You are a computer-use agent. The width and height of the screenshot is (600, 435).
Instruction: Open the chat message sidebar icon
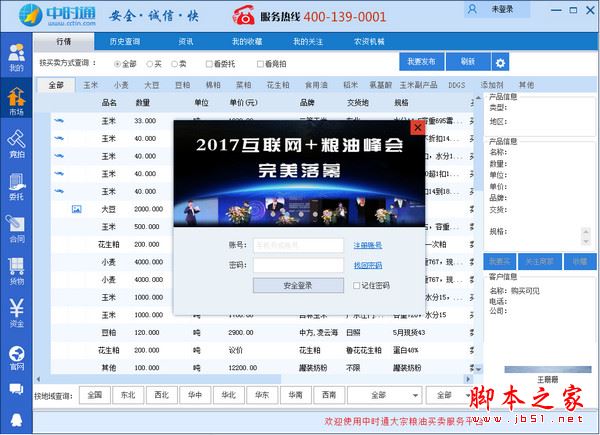click(x=16, y=389)
